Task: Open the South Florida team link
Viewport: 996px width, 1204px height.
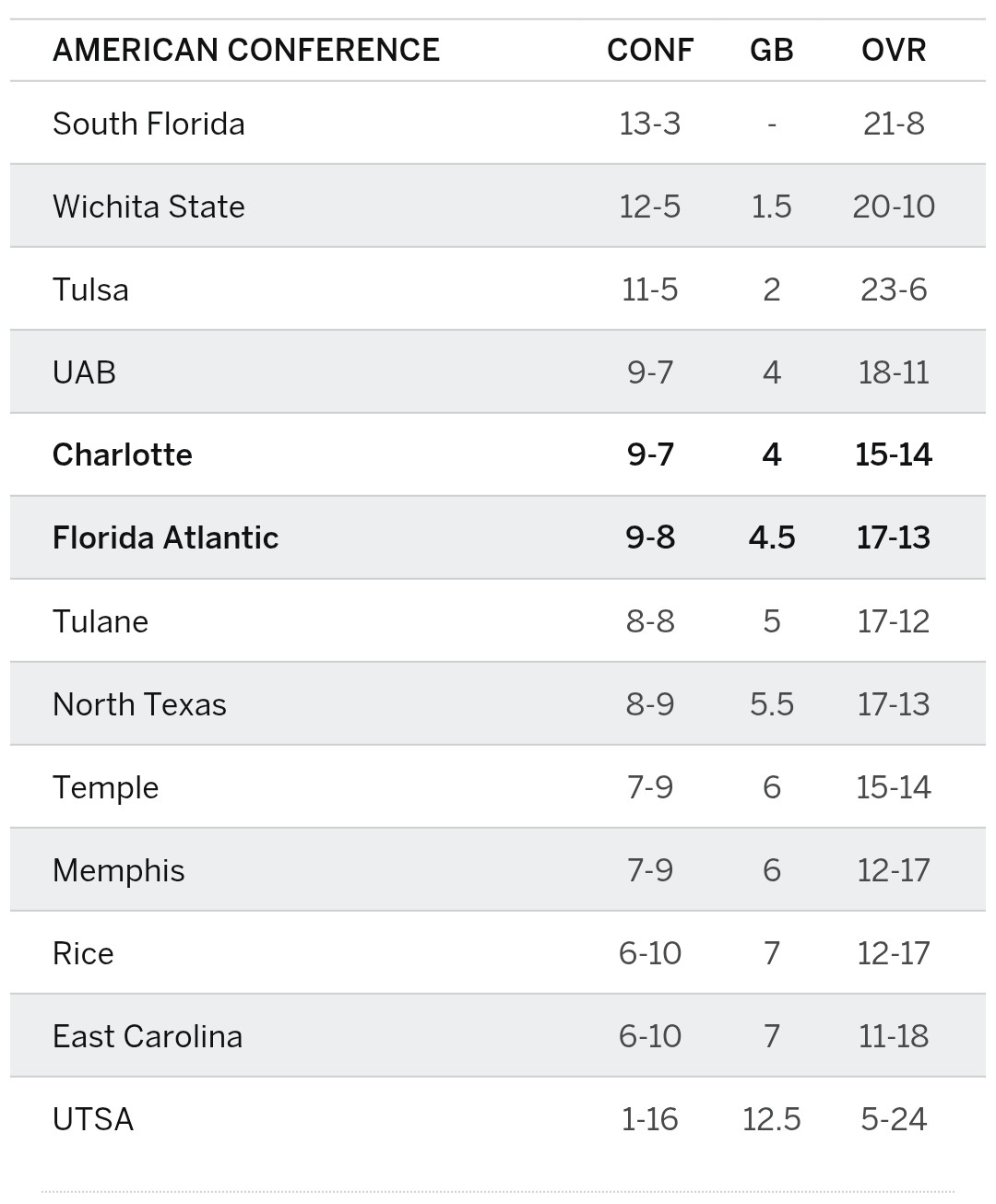Action: (x=148, y=124)
